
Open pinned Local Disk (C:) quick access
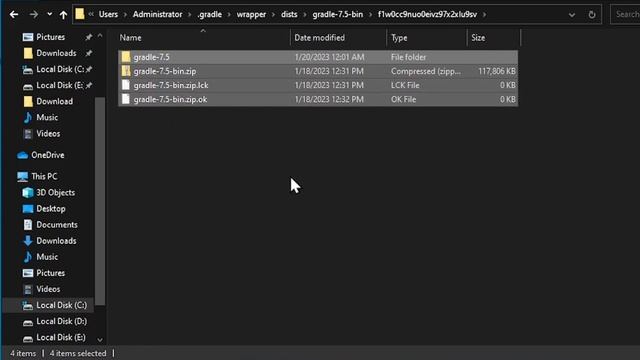pyautogui.click(x=60, y=69)
